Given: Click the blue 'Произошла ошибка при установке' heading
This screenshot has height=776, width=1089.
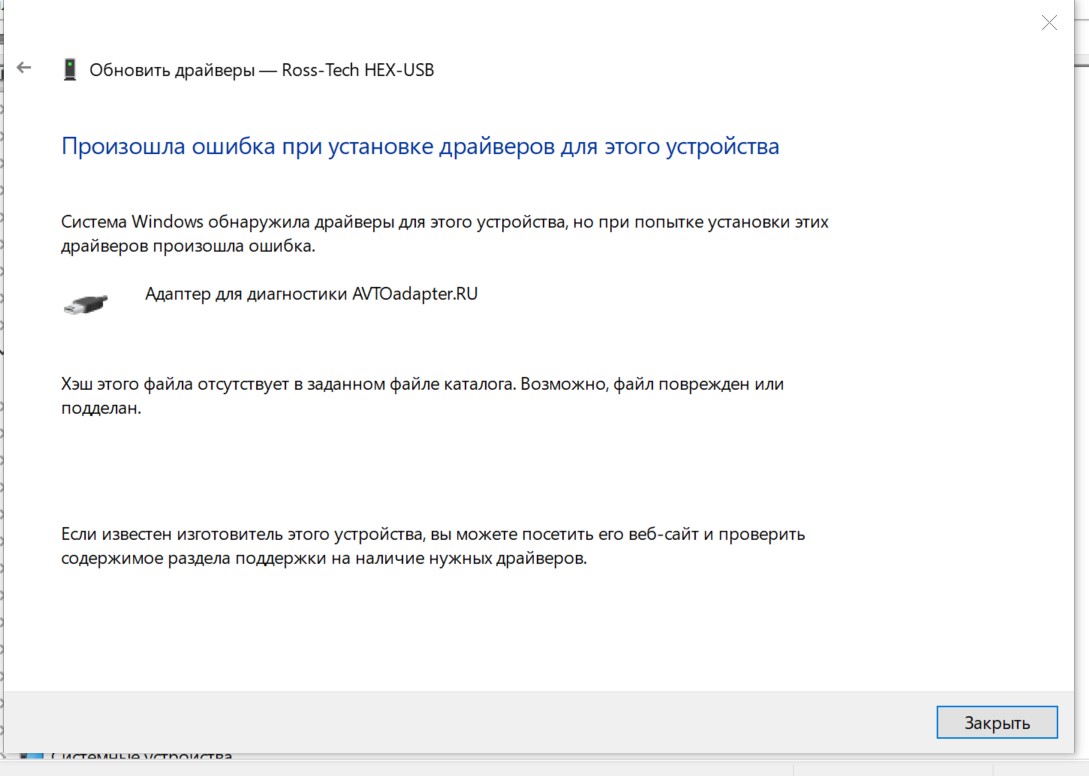Looking at the screenshot, I should coord(420,146).
